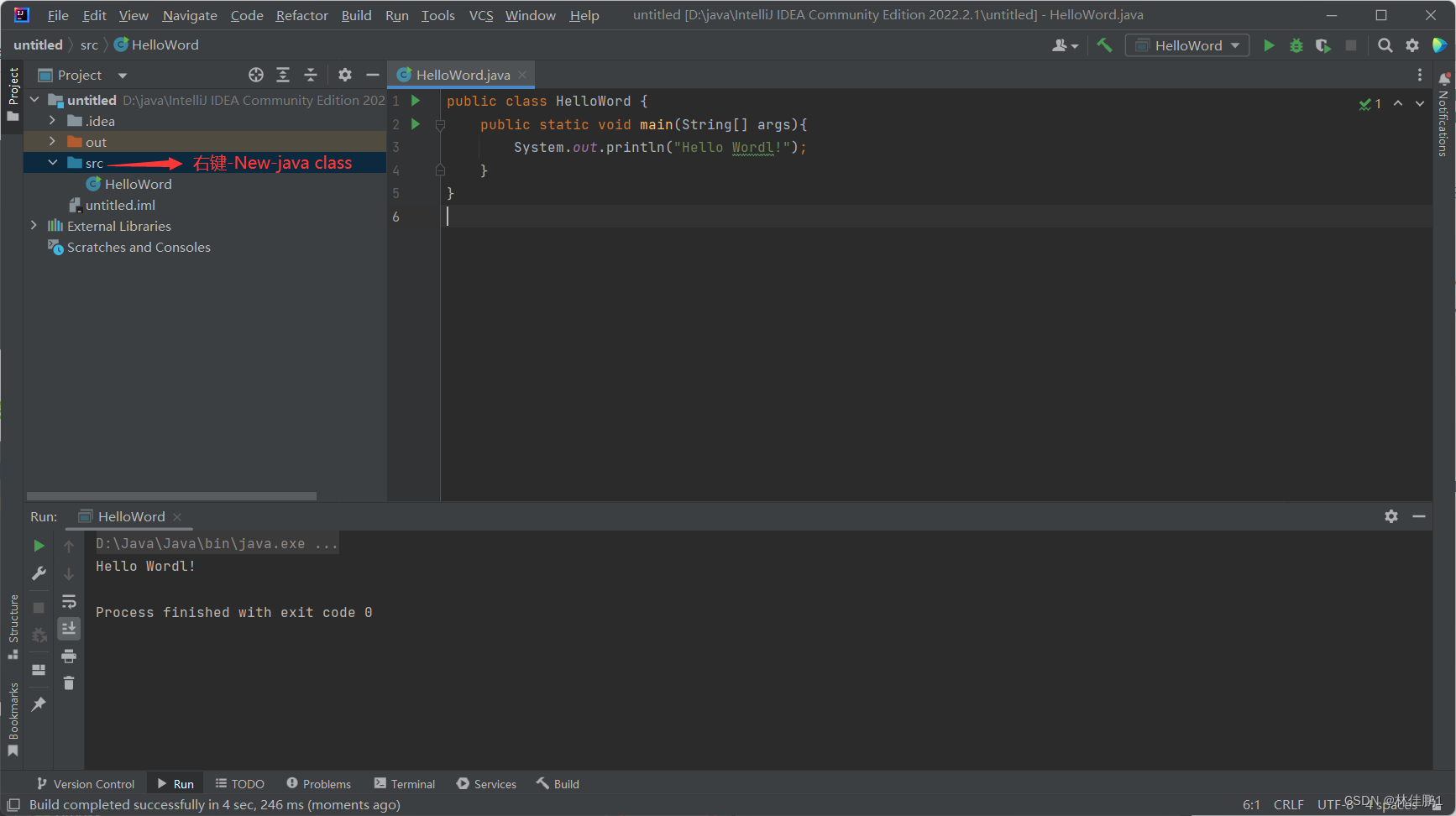Run HelloWord with coverage shield icon
Image resolution: width=1456 pixels, height=816 pixels.
tap(1323, 45)
